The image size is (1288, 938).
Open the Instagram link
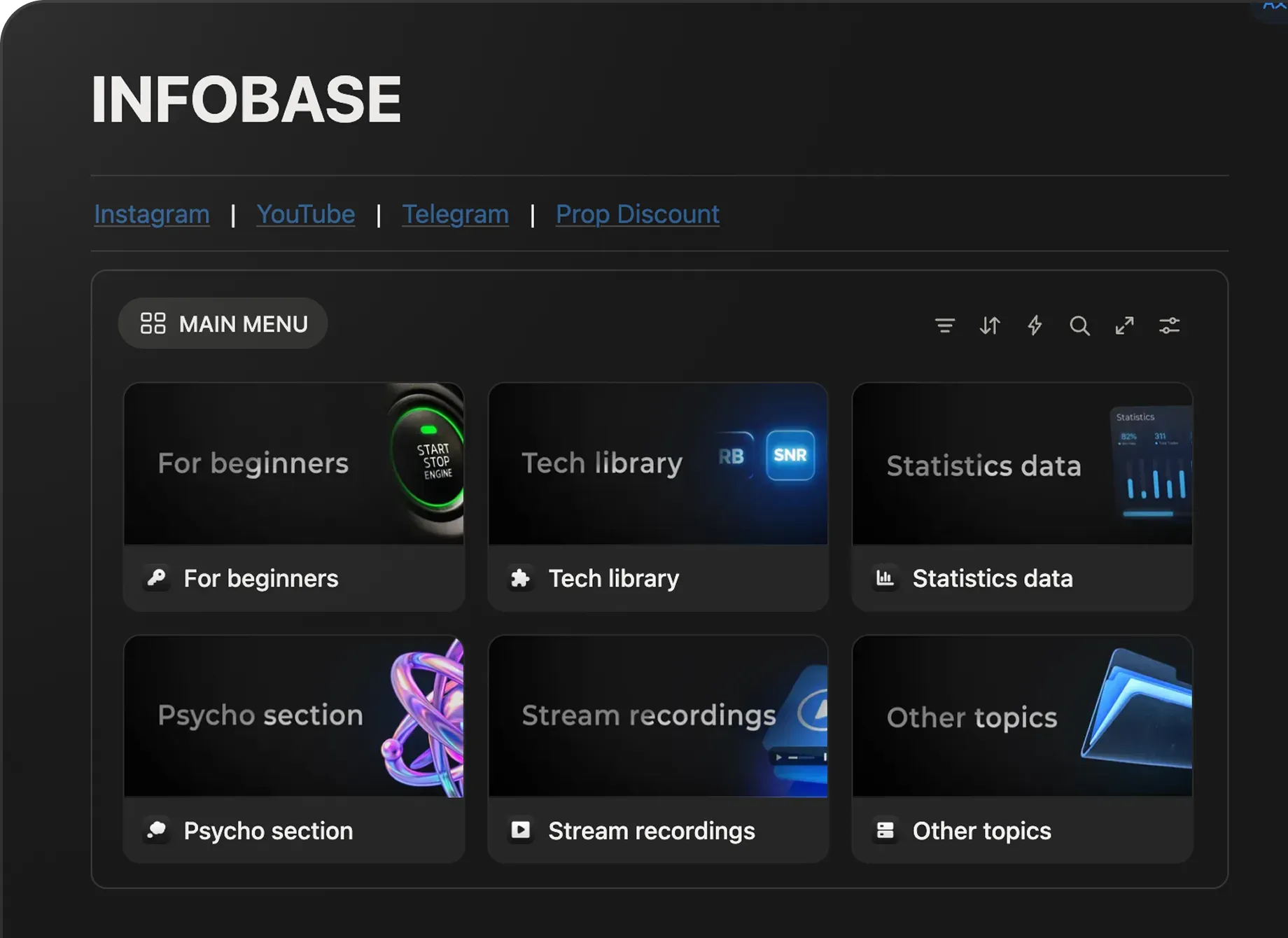coord(151,214)
